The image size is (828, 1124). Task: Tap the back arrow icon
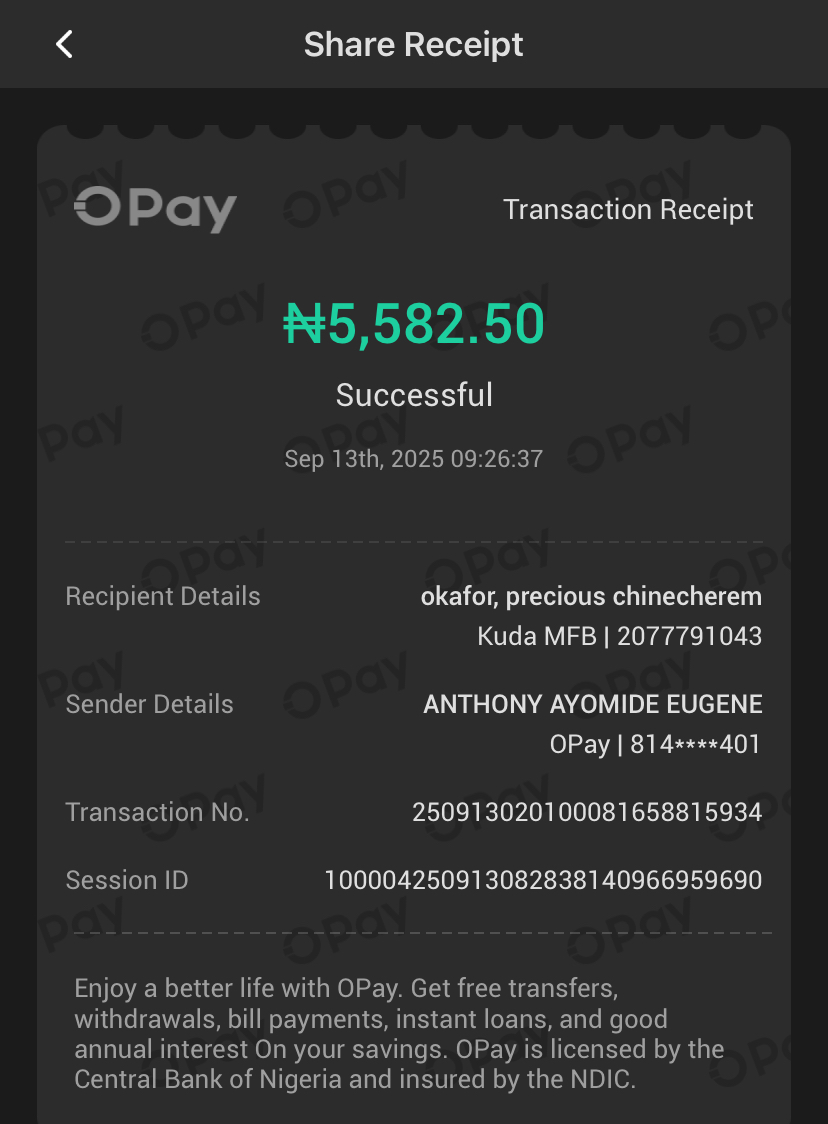click(65, 44)
